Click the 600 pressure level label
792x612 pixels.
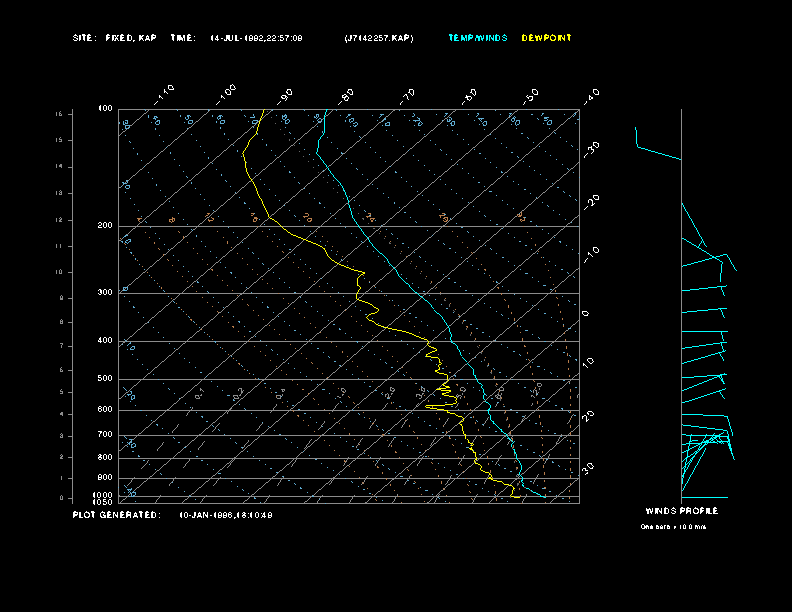pyautogui.click(x=105, y=410)
